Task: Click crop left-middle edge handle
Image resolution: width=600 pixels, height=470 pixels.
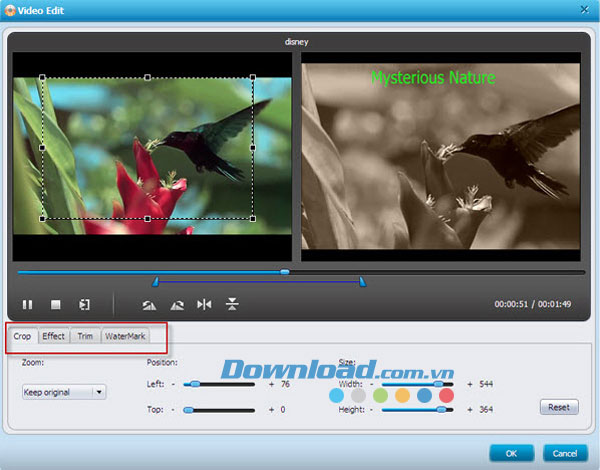Action: tap(42, 148)
